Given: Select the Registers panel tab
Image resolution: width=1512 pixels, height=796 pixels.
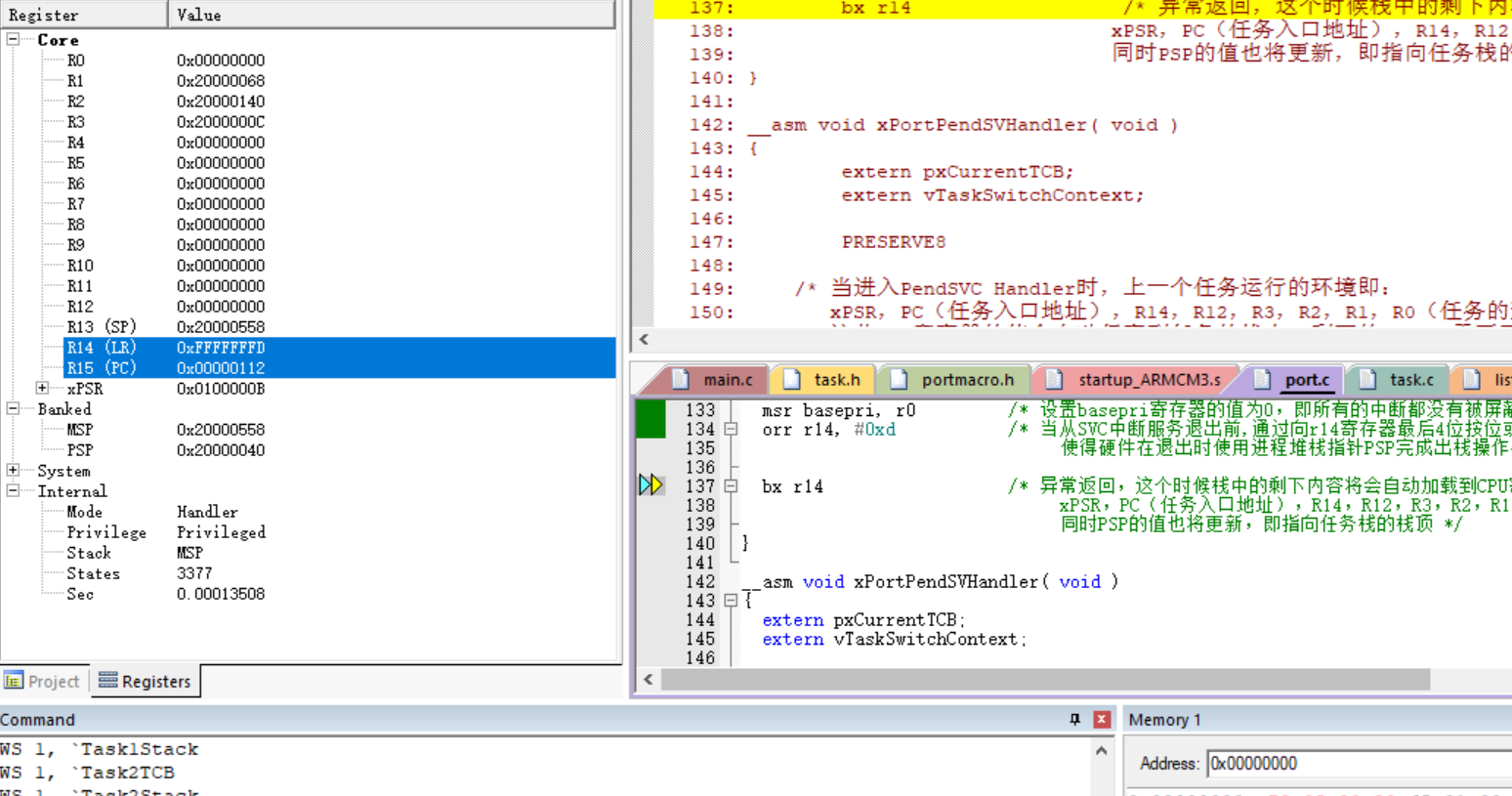Looking at the screenshot, I should click(145, 682).
